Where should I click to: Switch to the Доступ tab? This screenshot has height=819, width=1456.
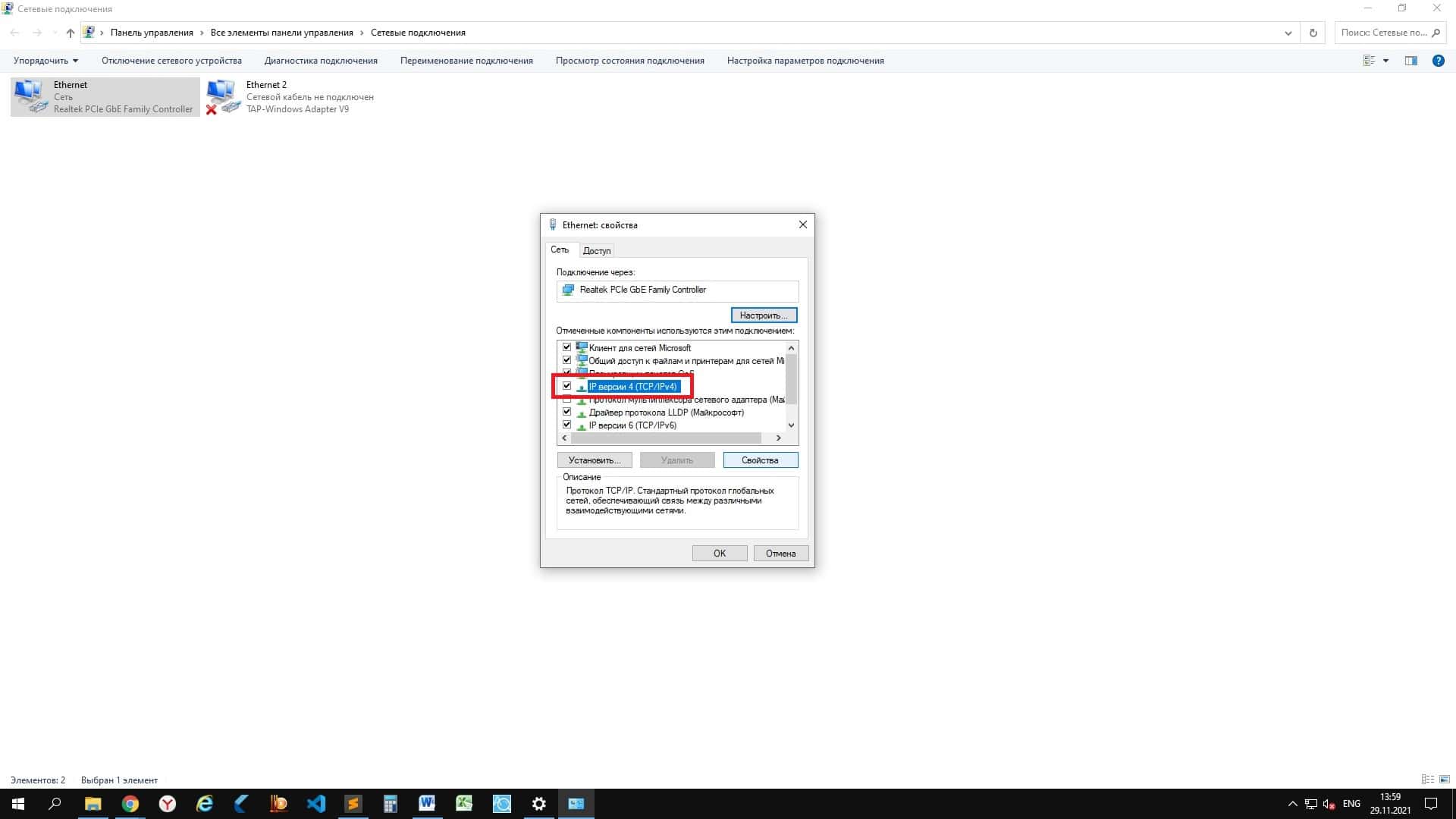pos(597,250)
